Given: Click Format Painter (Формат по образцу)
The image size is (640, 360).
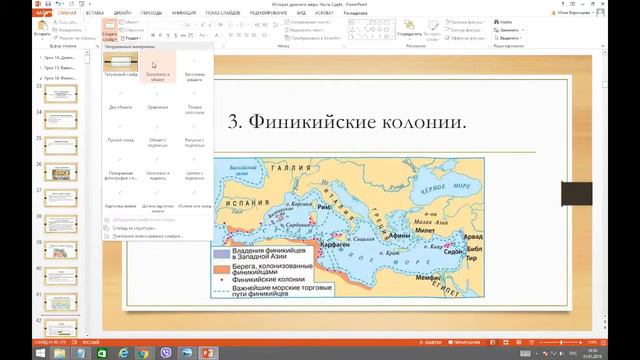Looking at the screenshot, I should 74,38.
